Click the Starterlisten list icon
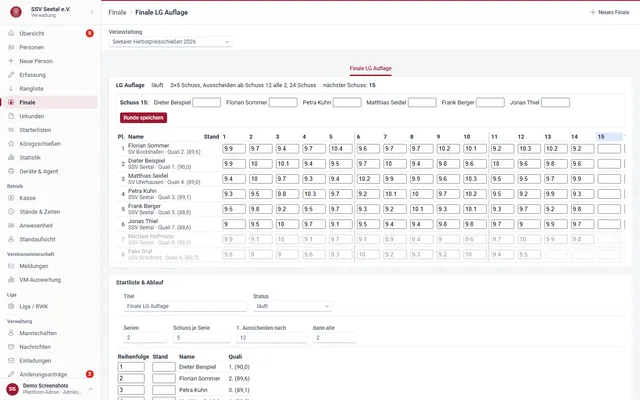Image resolution: width=640 pixels, height=400 pixels. coord(11,130)
